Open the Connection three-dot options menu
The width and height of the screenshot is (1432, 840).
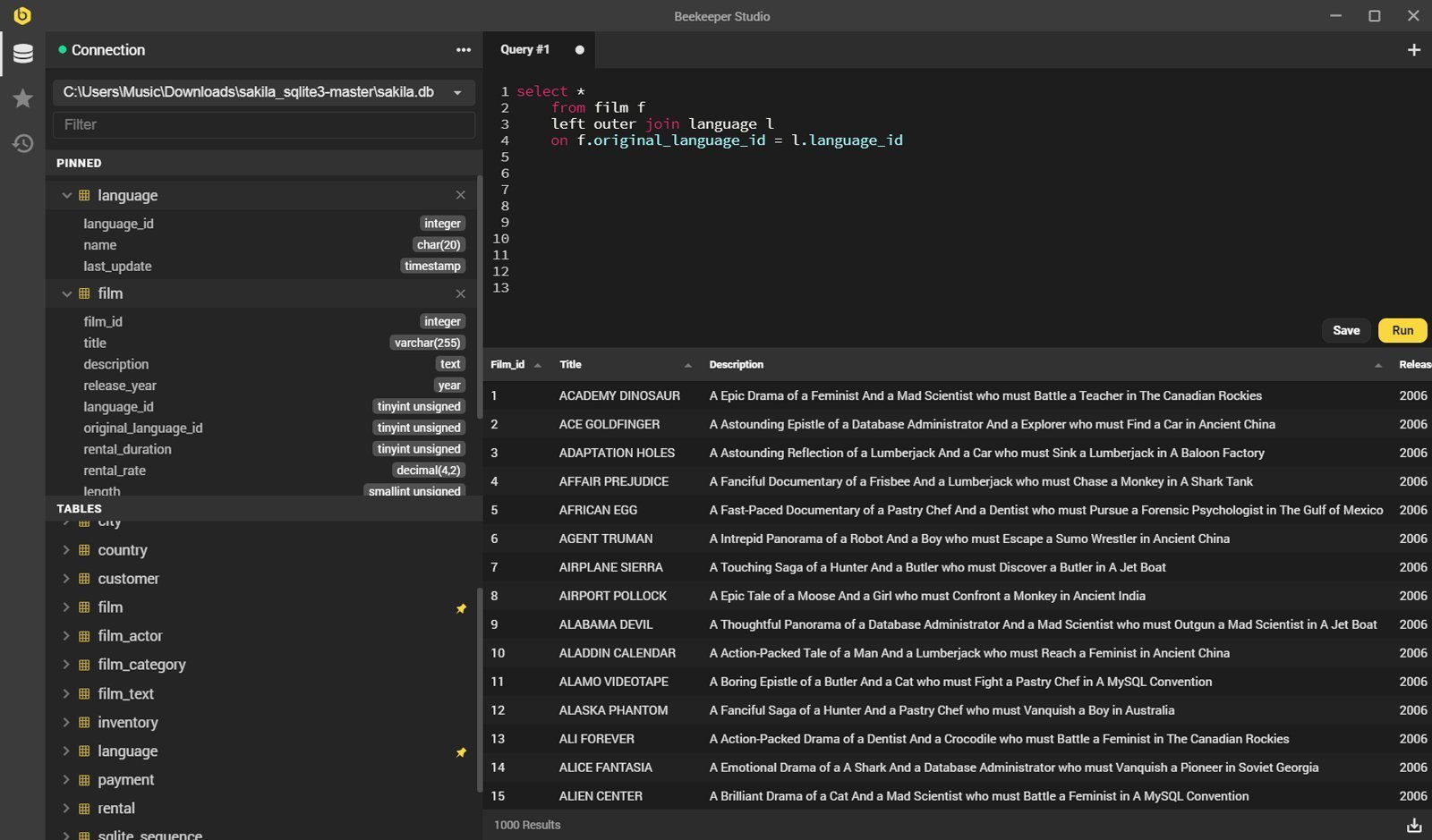[464, 50]
